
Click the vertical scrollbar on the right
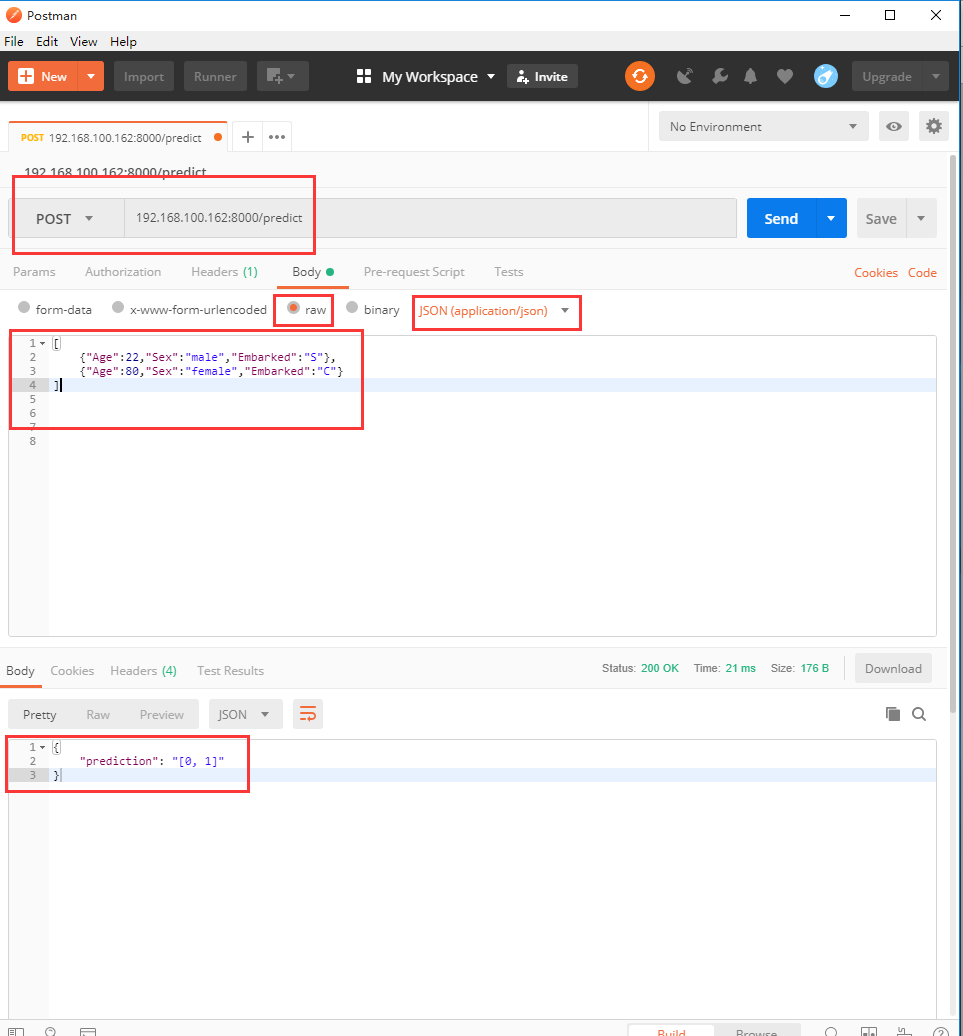click(952, 433)
